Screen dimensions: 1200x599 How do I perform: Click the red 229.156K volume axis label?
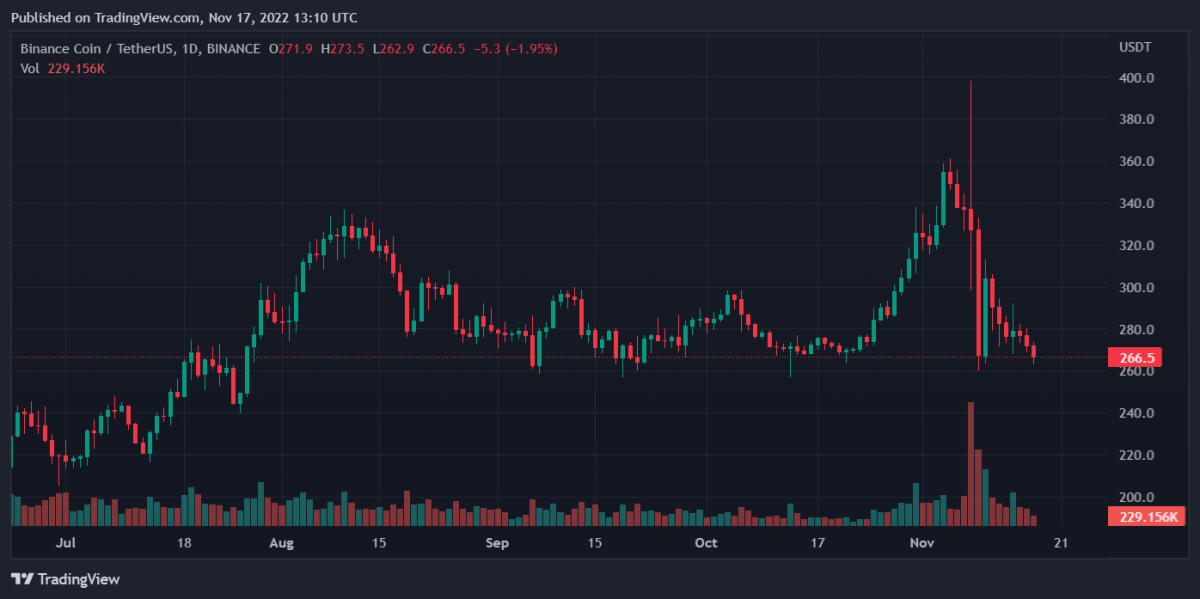(1145, 517)
